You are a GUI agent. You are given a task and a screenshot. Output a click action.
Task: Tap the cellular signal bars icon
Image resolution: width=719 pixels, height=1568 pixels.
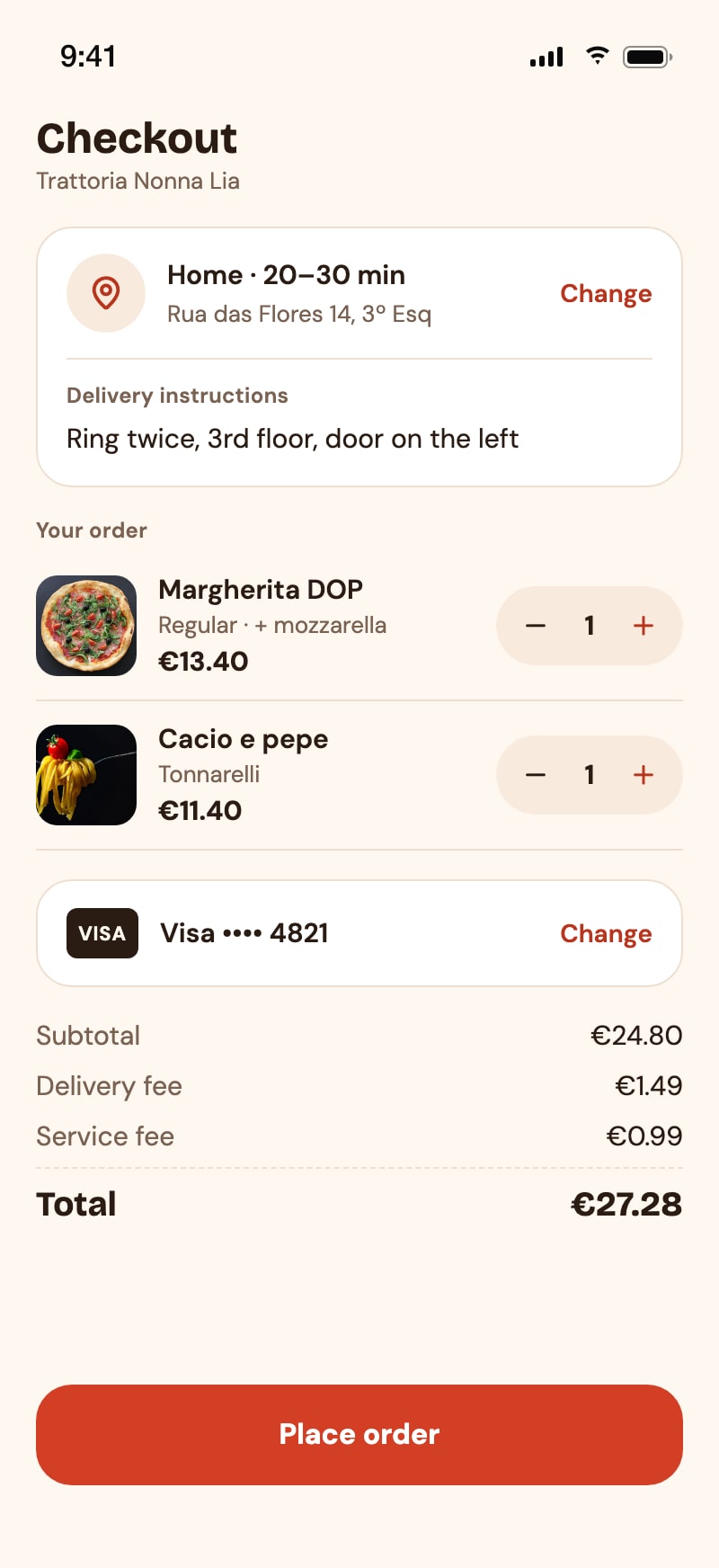(x=546, y=57)
